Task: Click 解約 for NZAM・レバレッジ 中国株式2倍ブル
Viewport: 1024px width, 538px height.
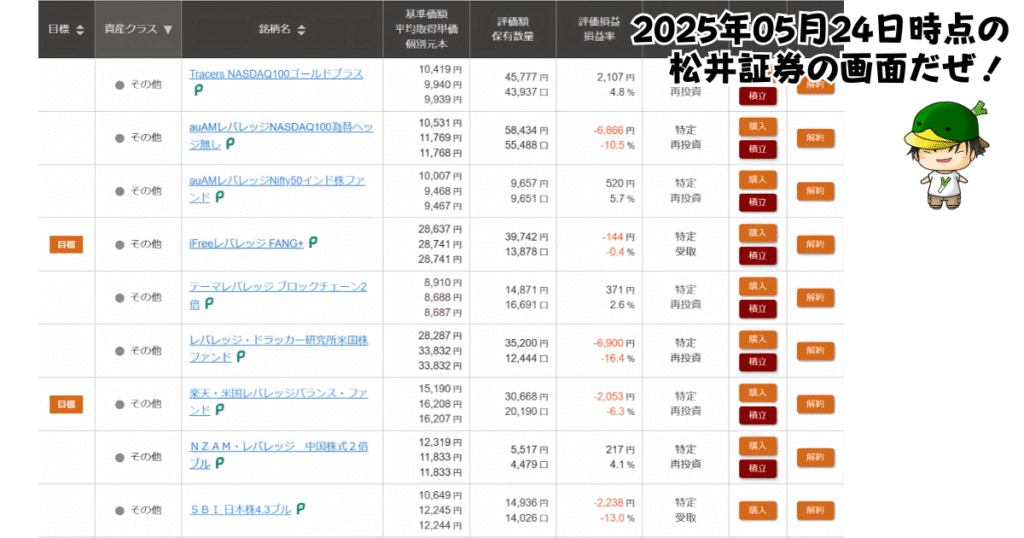Action: coord(815,457)
